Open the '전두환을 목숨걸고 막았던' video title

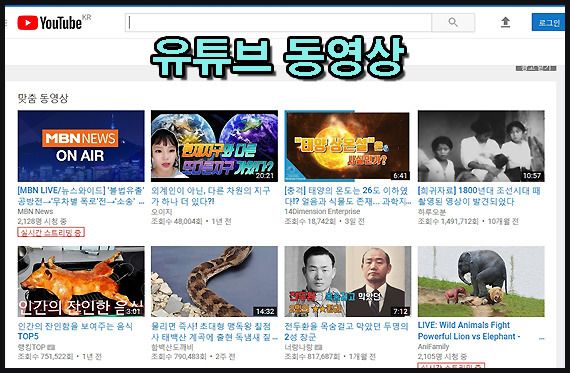[346, 331]
